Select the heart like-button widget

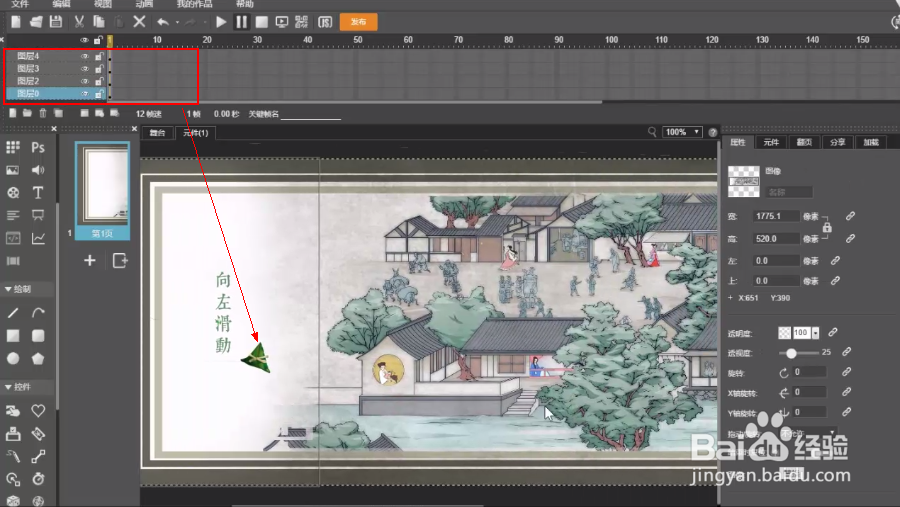[38, 411]
